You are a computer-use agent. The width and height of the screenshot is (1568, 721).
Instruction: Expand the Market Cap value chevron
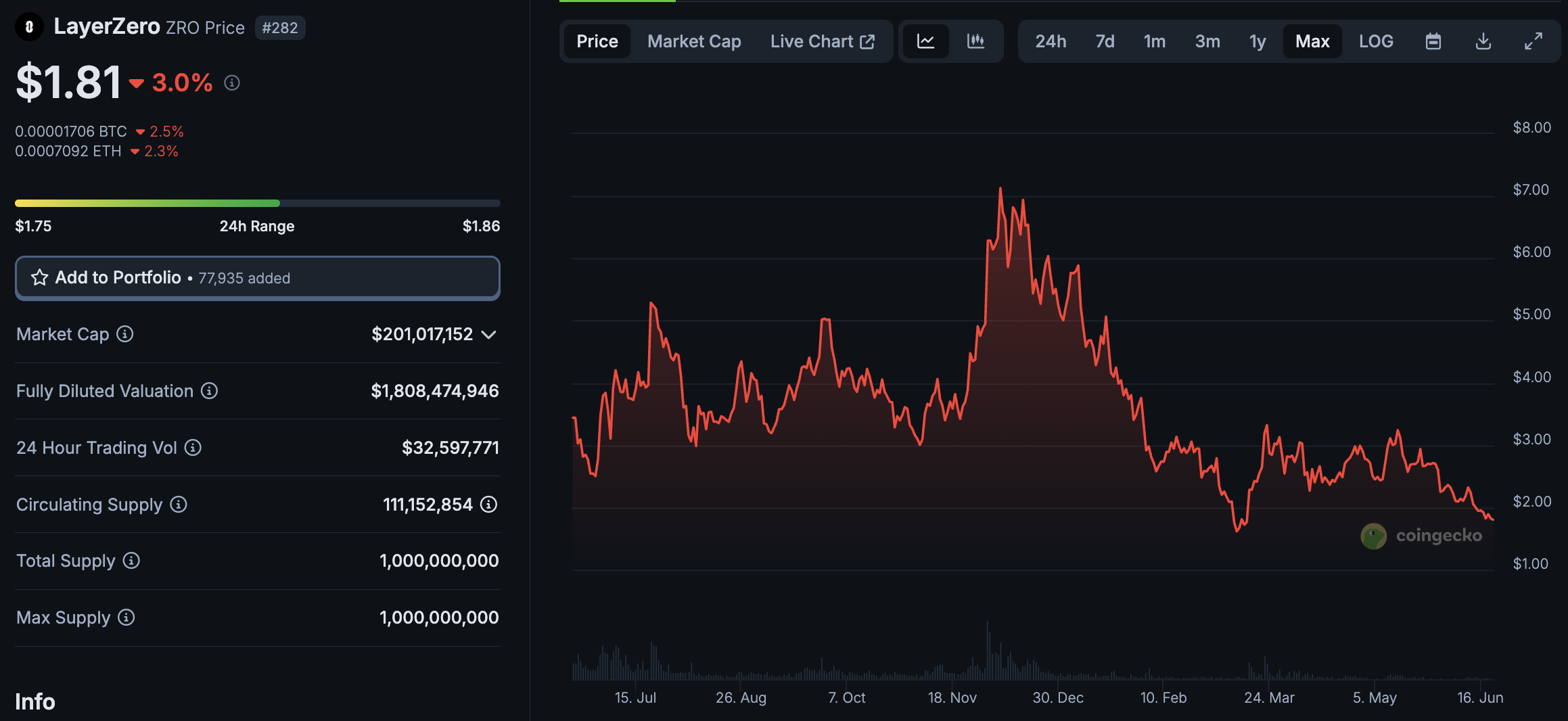pyautogui.click(x=489, y=335)
